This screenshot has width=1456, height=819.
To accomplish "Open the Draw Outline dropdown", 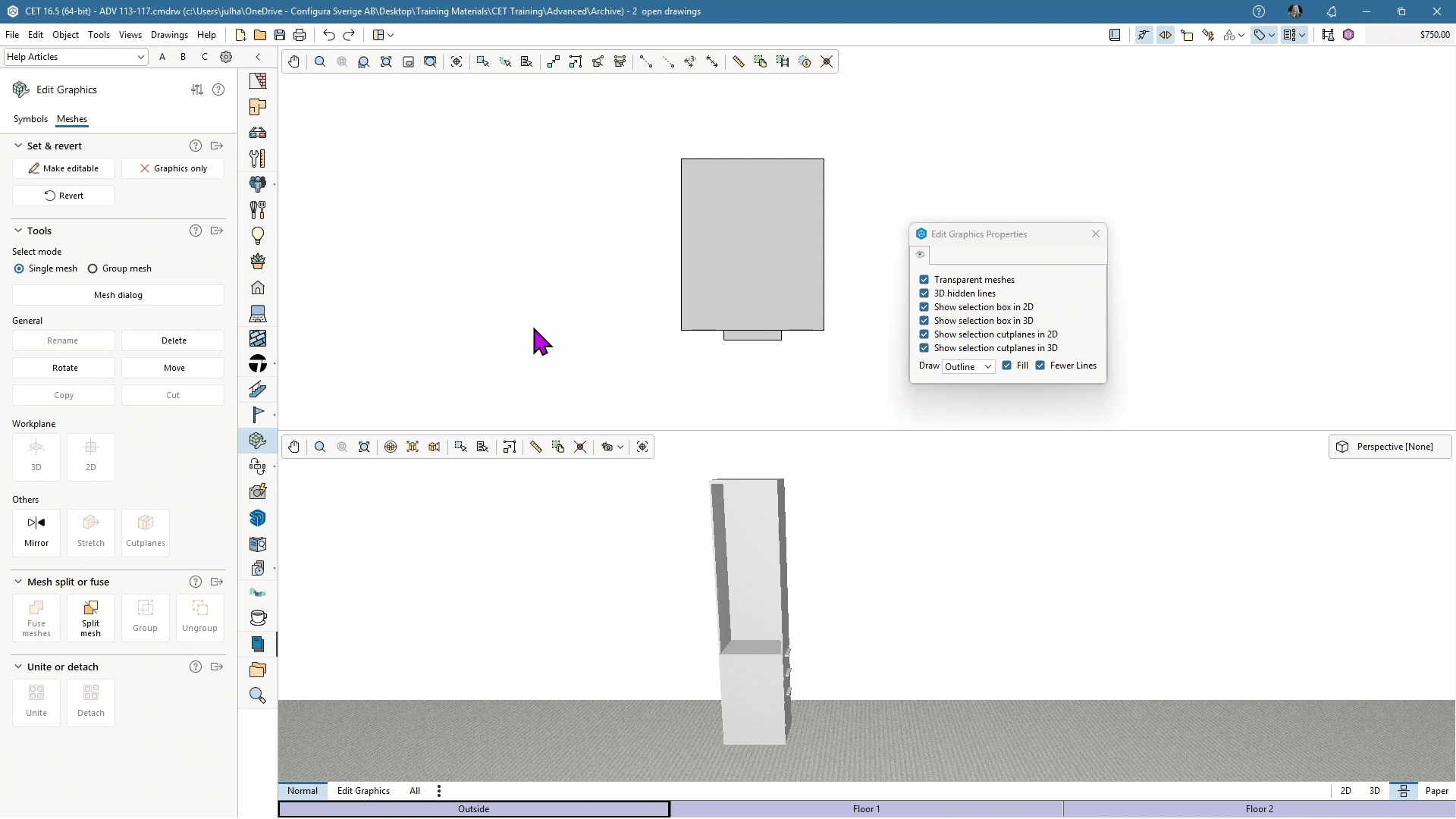I will point(968,367).
